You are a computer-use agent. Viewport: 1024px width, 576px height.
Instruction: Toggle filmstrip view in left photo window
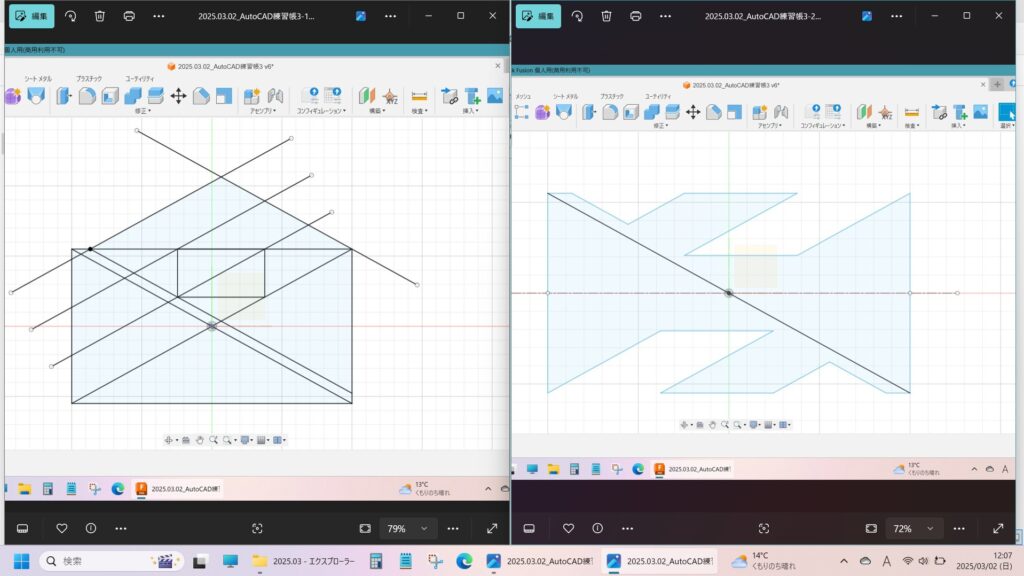coord(22,528)
